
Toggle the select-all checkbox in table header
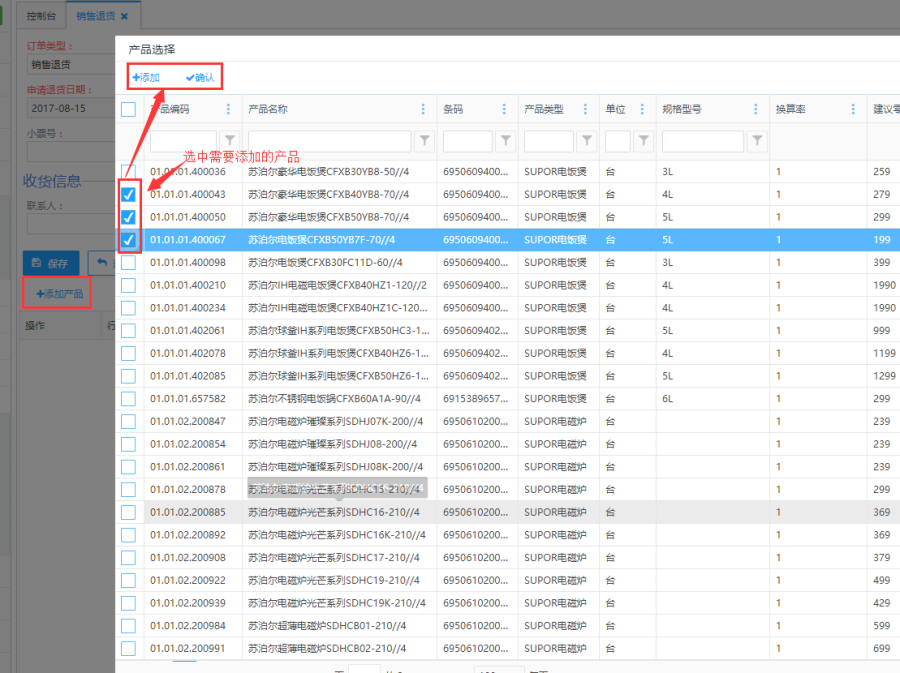click(x=129, y=110)
